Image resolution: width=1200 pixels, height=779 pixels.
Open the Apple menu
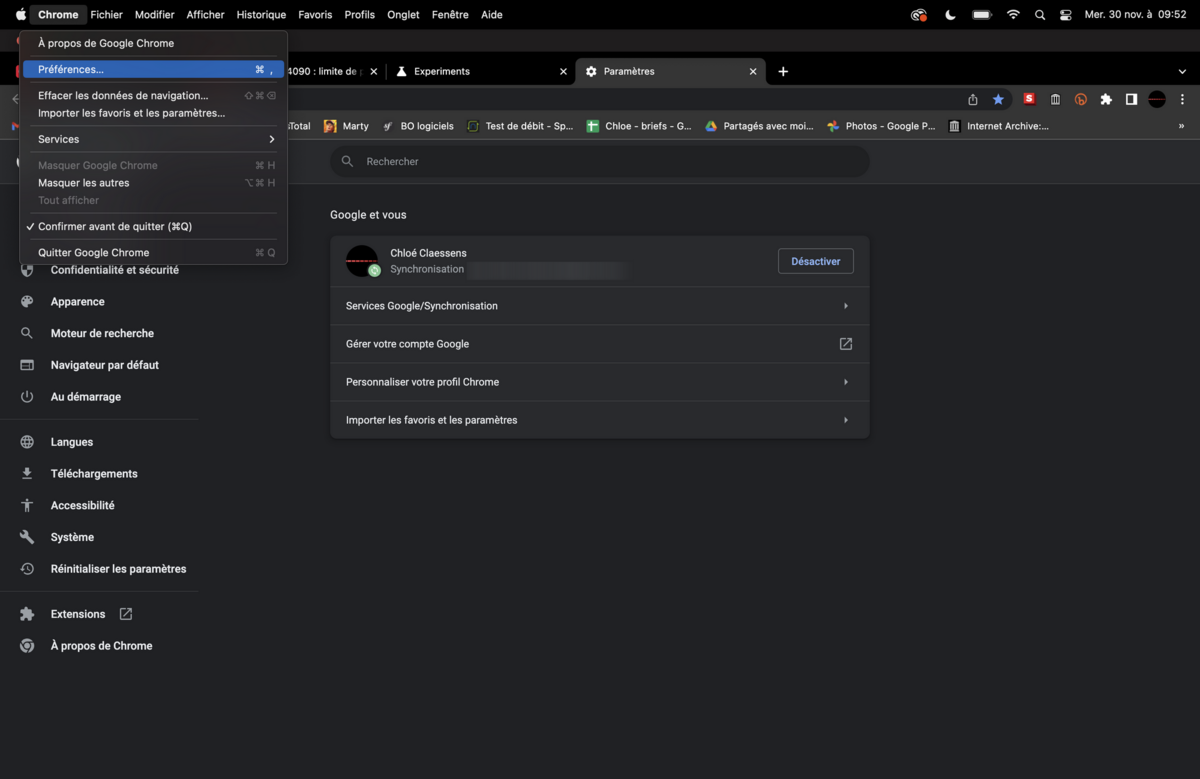pyautogui.click(x=20, y=15)
